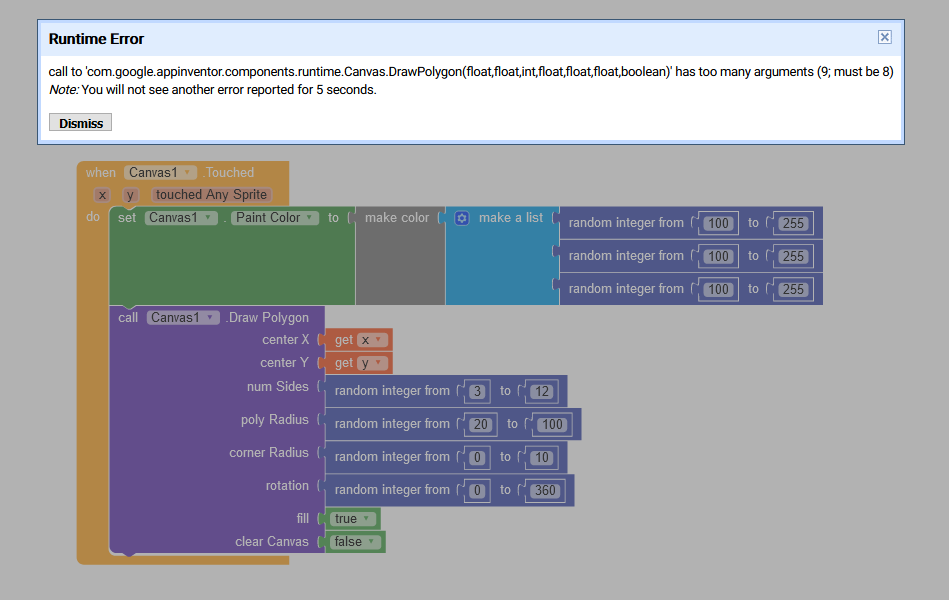Click the make a list block label

tap(511, 218)
